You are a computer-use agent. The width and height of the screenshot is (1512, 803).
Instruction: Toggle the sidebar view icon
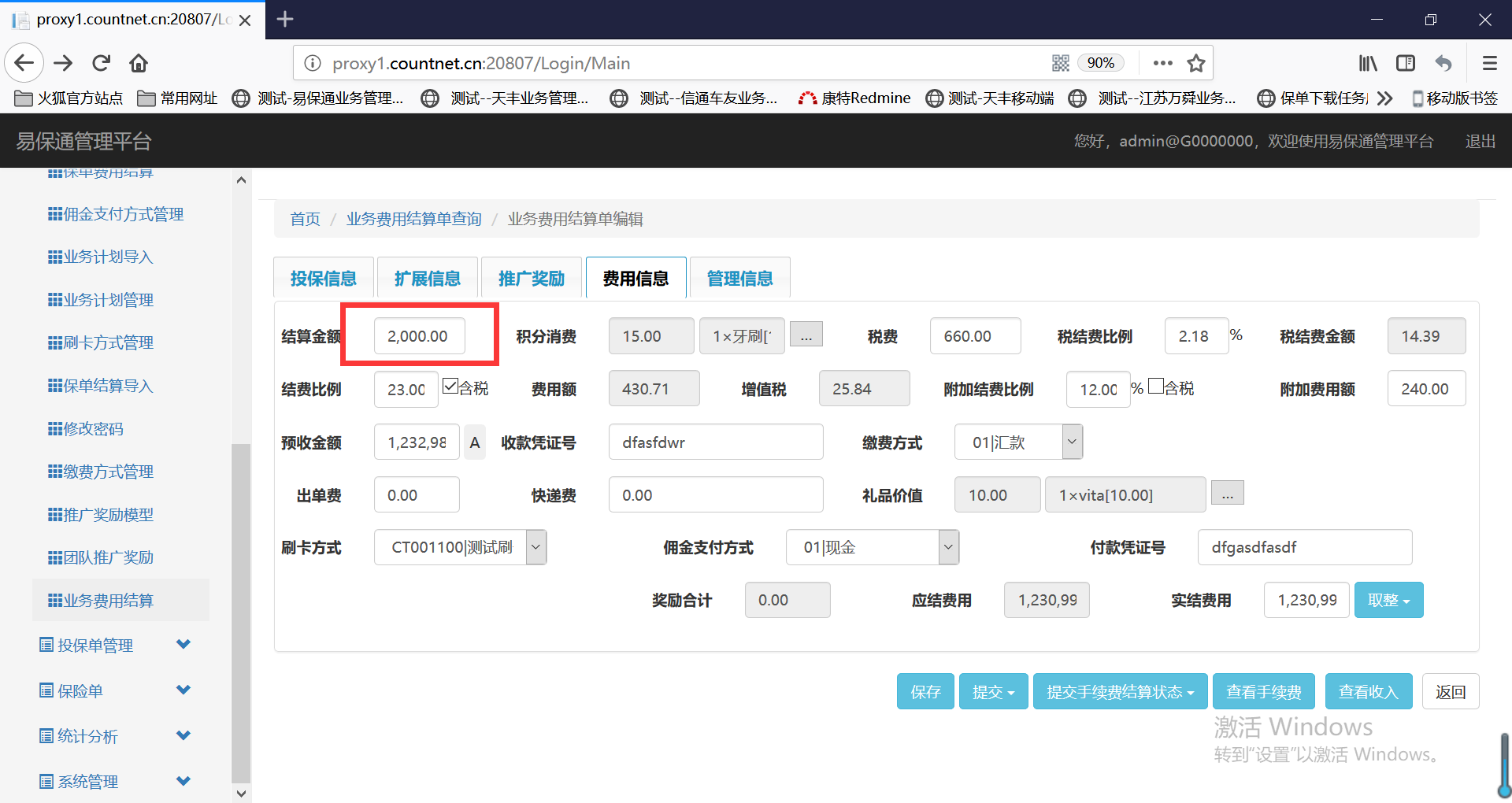(x=1406, y=63)
